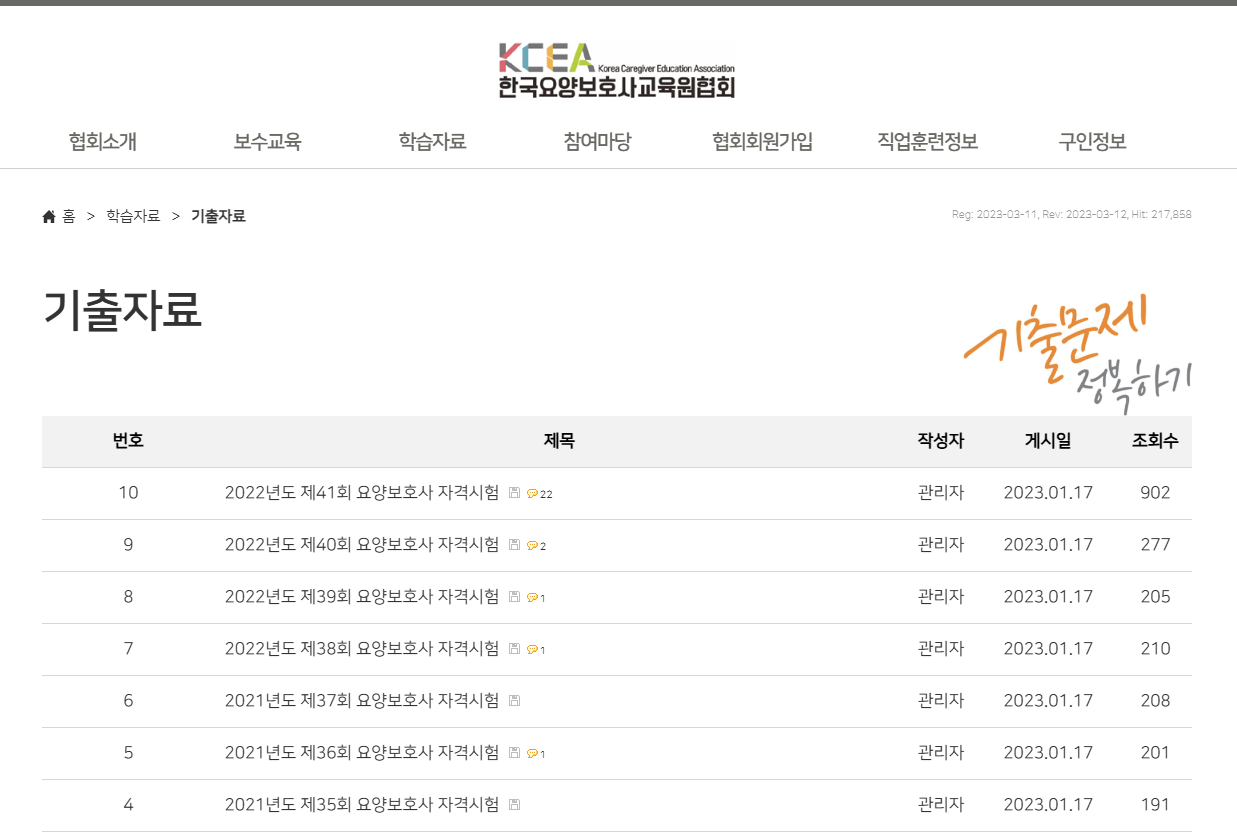Open the 학습자료 menu
This screenshot has width=1237, height=833.
pyautogui.click(x=432, y=142)
